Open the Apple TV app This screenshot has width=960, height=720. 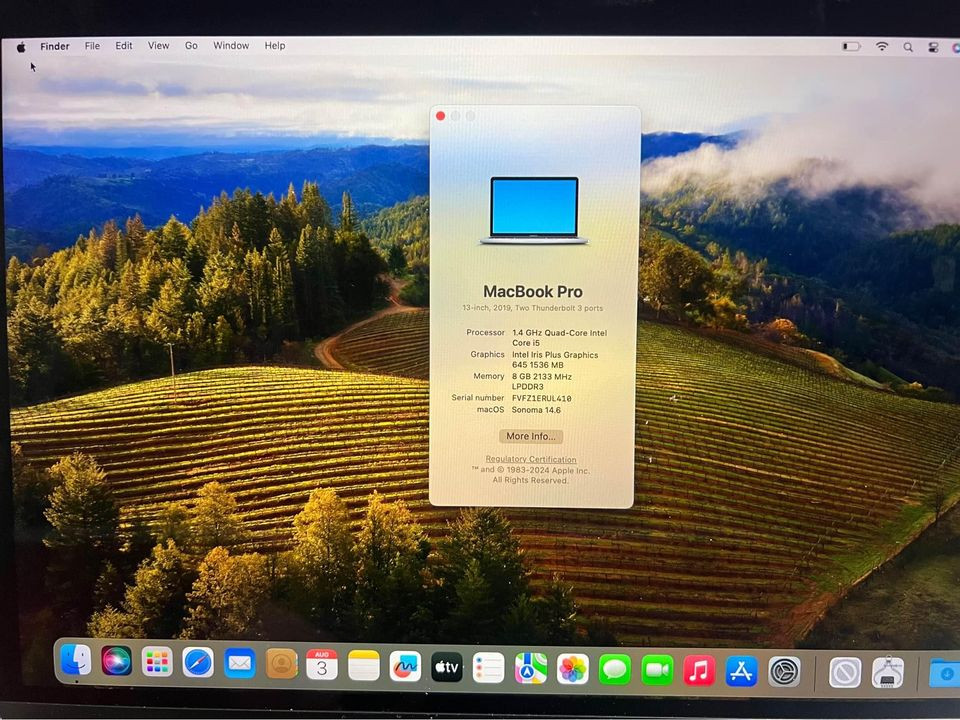(x=447, y=667)
